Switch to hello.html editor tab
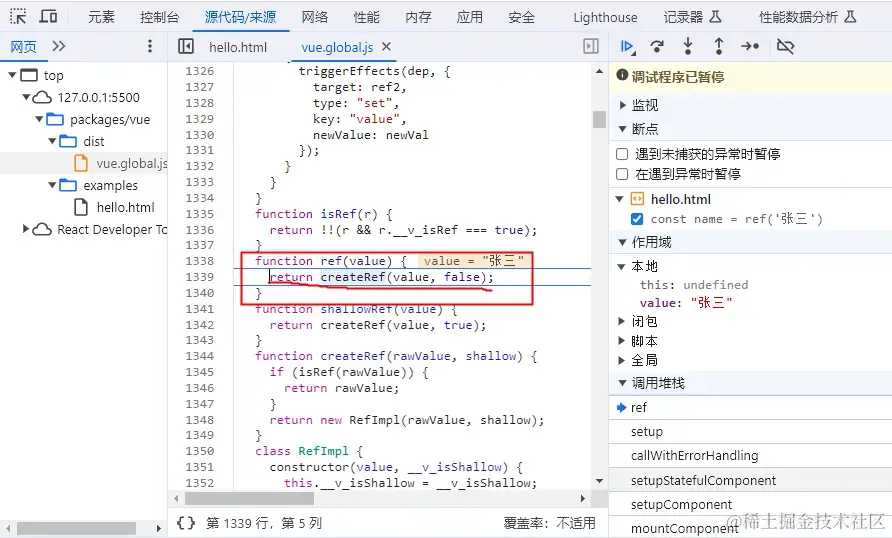The height and width of the screenshot is (538, 892). click(x=238, y=47)
